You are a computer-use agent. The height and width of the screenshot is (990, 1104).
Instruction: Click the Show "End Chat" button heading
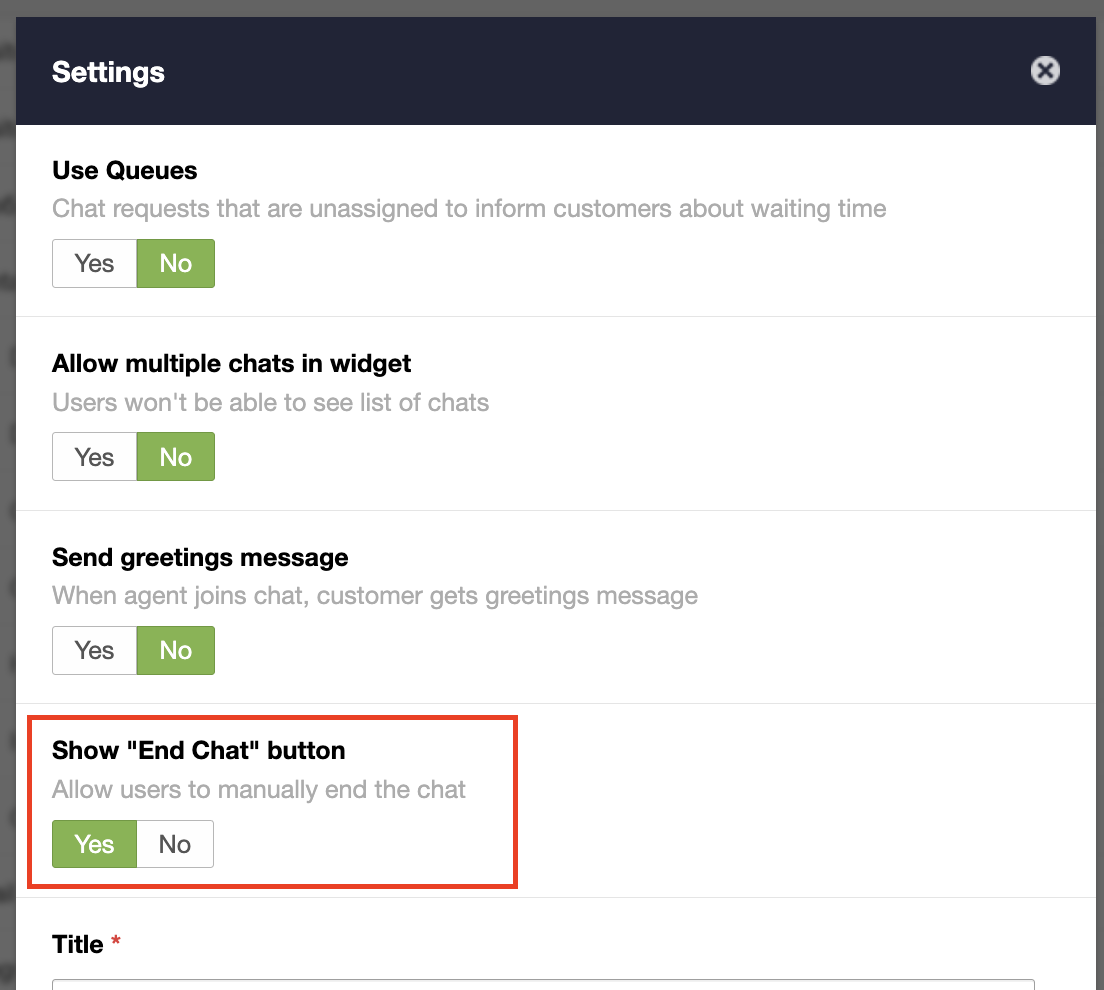(198, 750)
